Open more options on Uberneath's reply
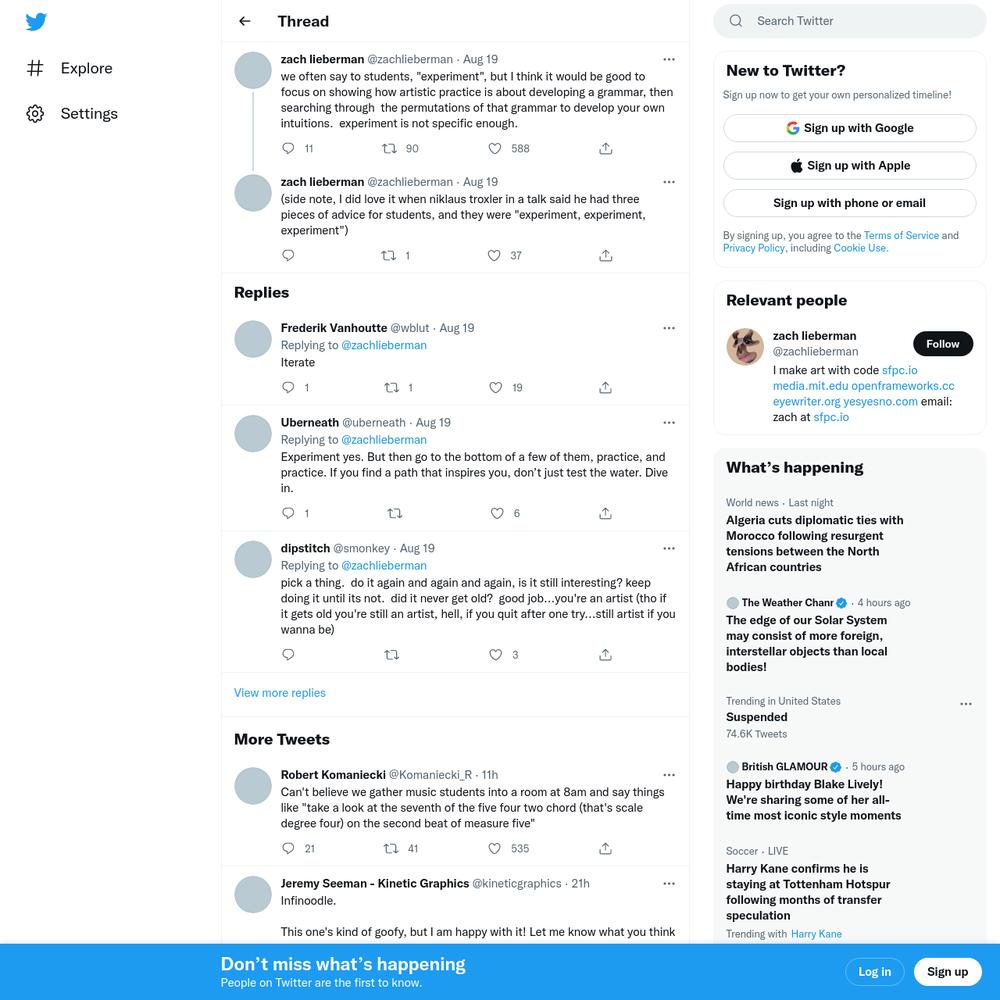This screenshot has height=1000, width=1000. click(668, 422)
